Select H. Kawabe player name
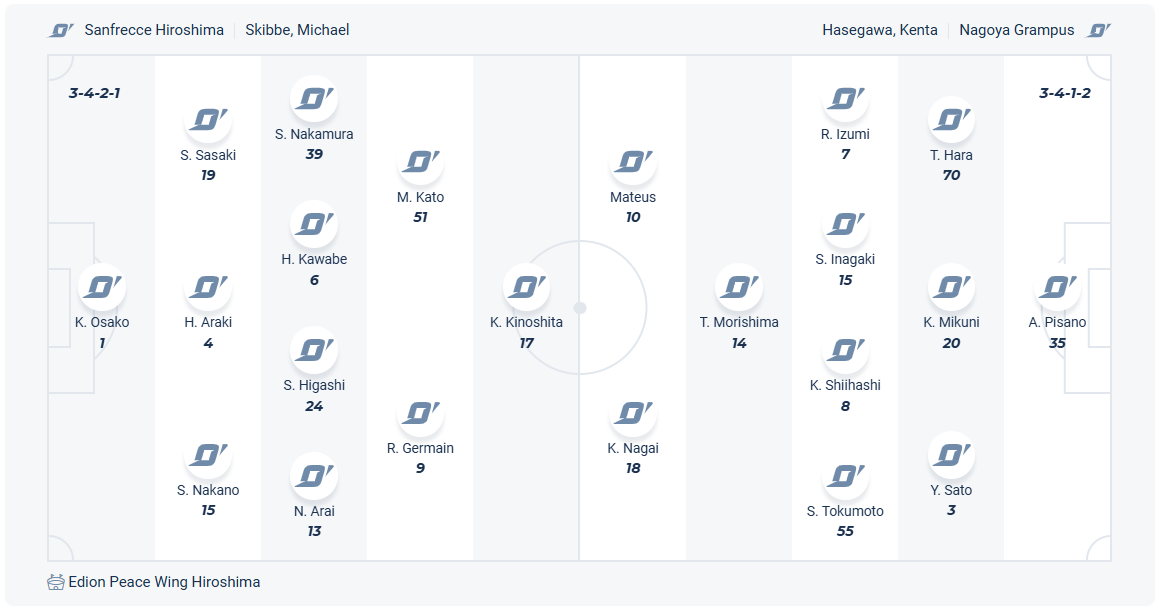The height and width of the screenshot is (609, 1159). [x=314, y=259]
